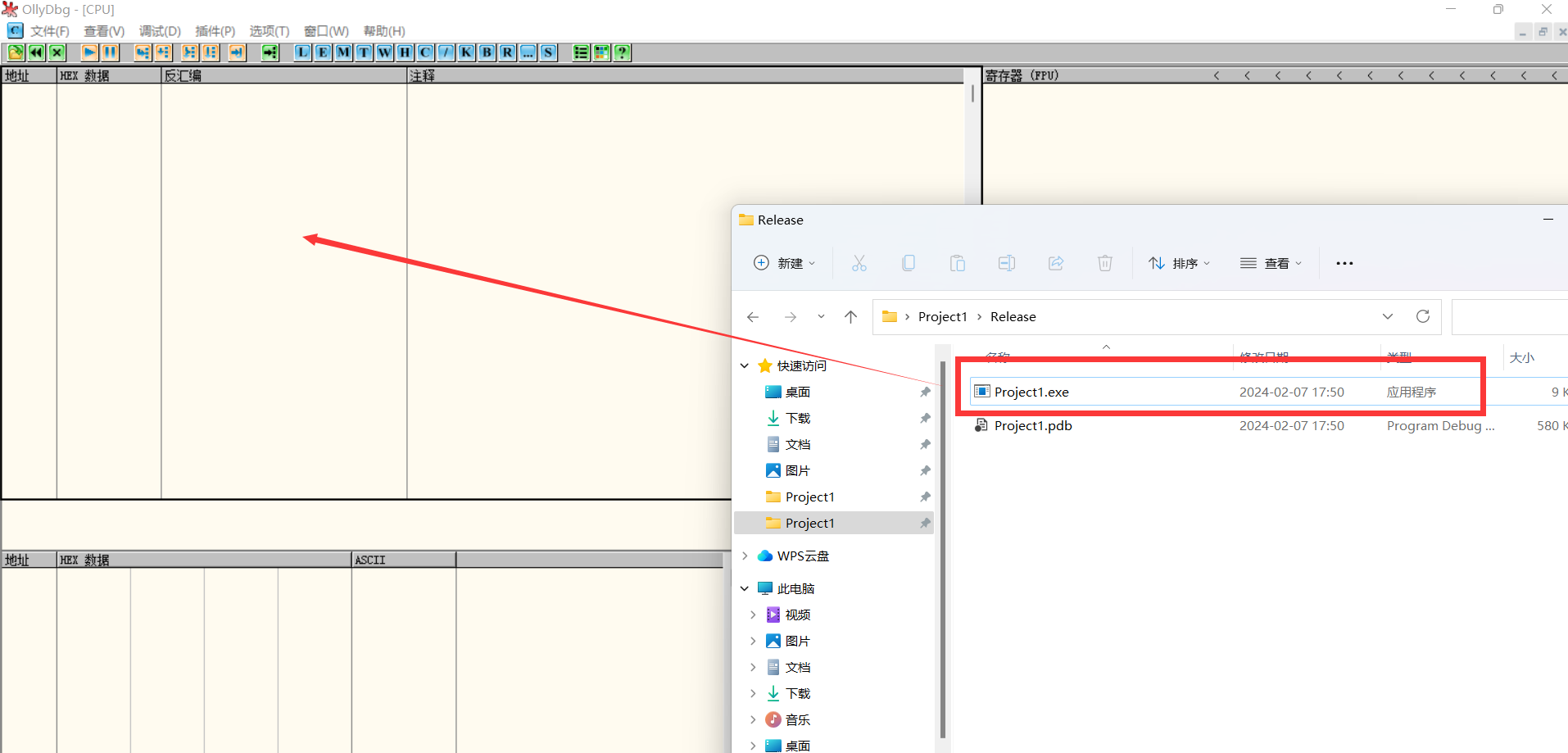Click the Explorer refresh button

[1423, 316]
